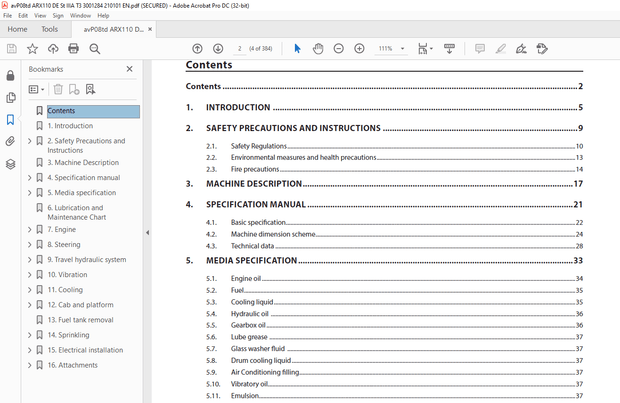This screenshot has height=403, width=620.
Task: Open the Attachments paperclip panel
Action: pyautogui.click(x=10, y=141)
